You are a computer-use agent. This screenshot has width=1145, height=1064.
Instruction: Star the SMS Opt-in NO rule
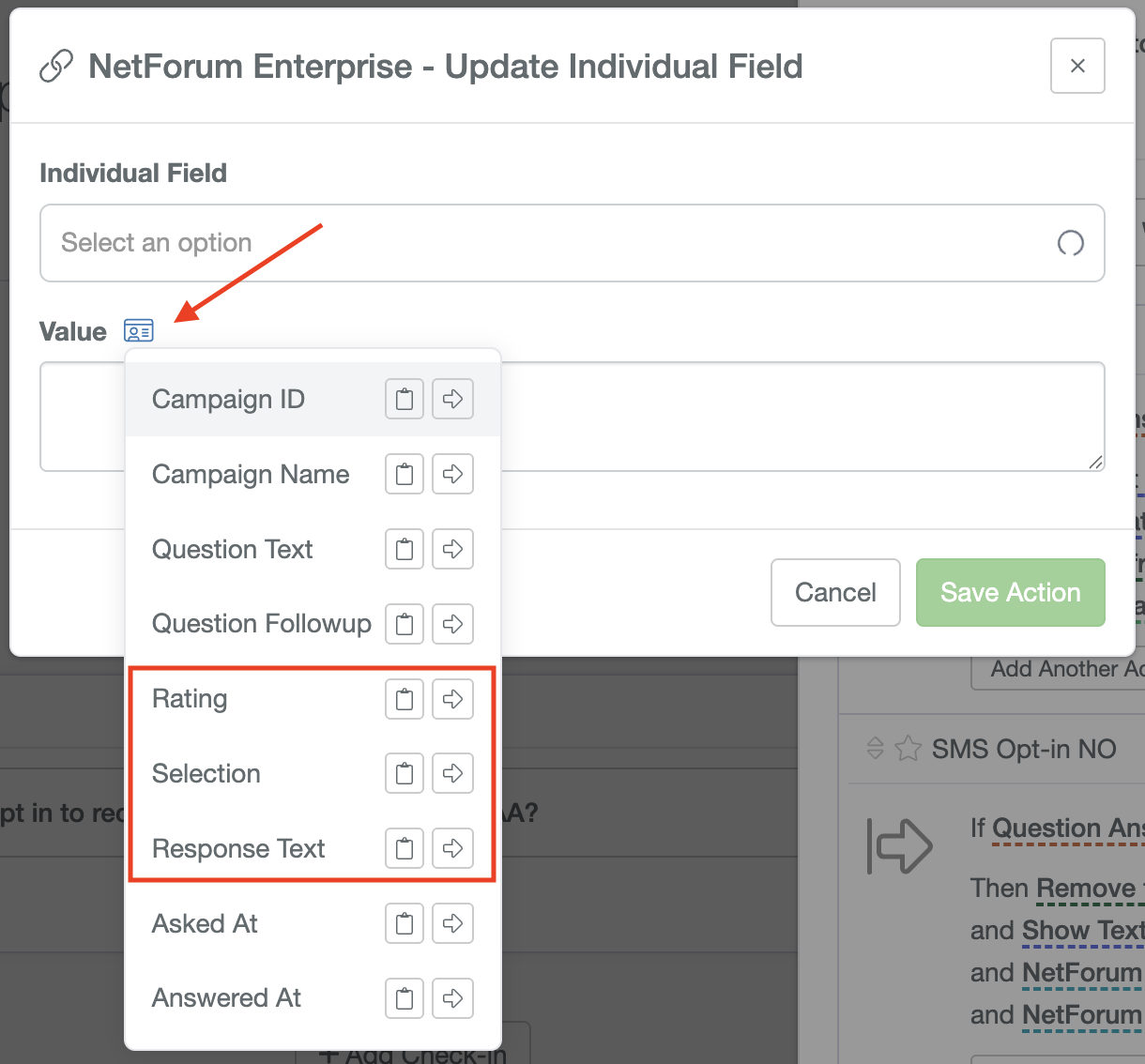click(908, 749)
